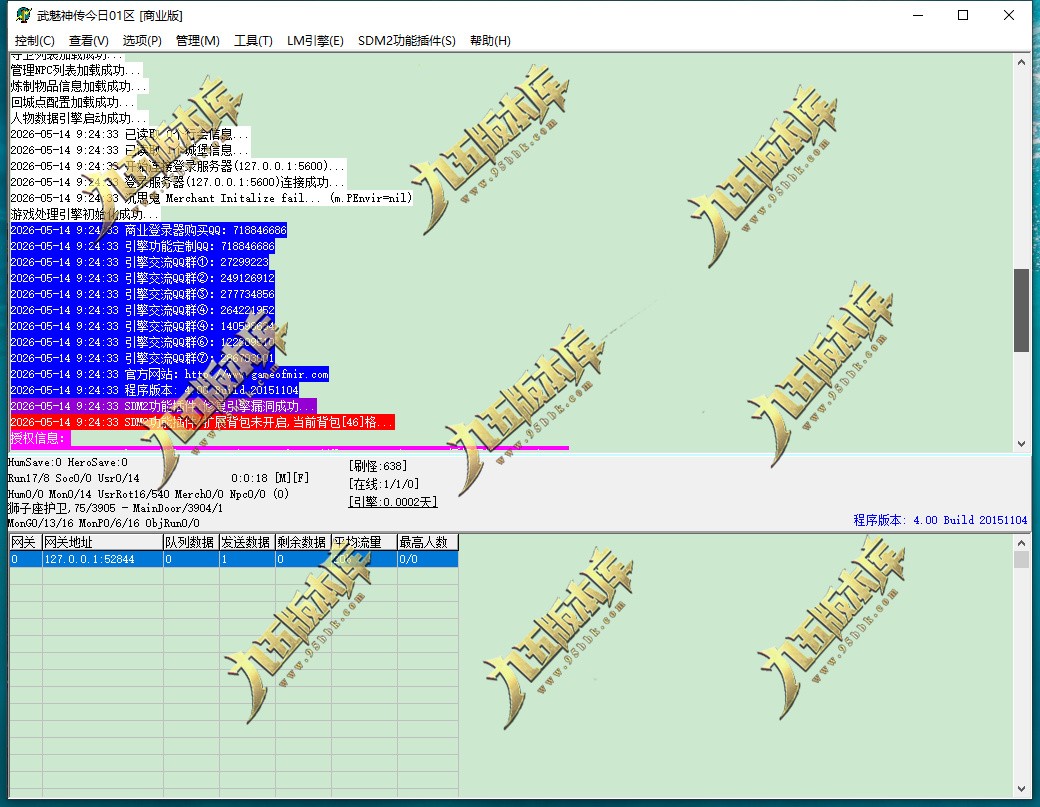The image size is (1040, 807).
Task: Click the app icon in title bar
Action: tap(23, 15)
